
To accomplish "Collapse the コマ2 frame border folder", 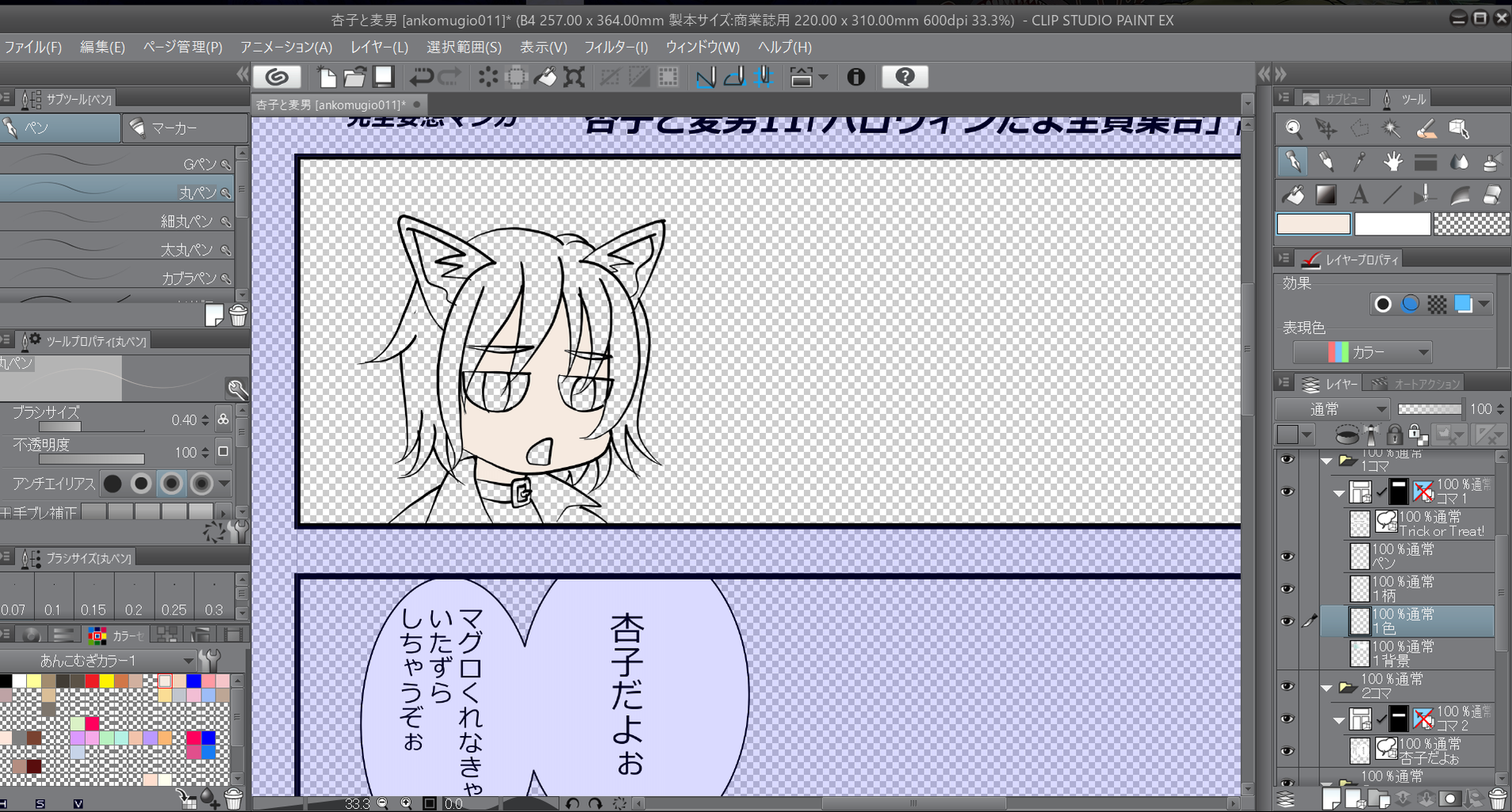I will 1339,721.
